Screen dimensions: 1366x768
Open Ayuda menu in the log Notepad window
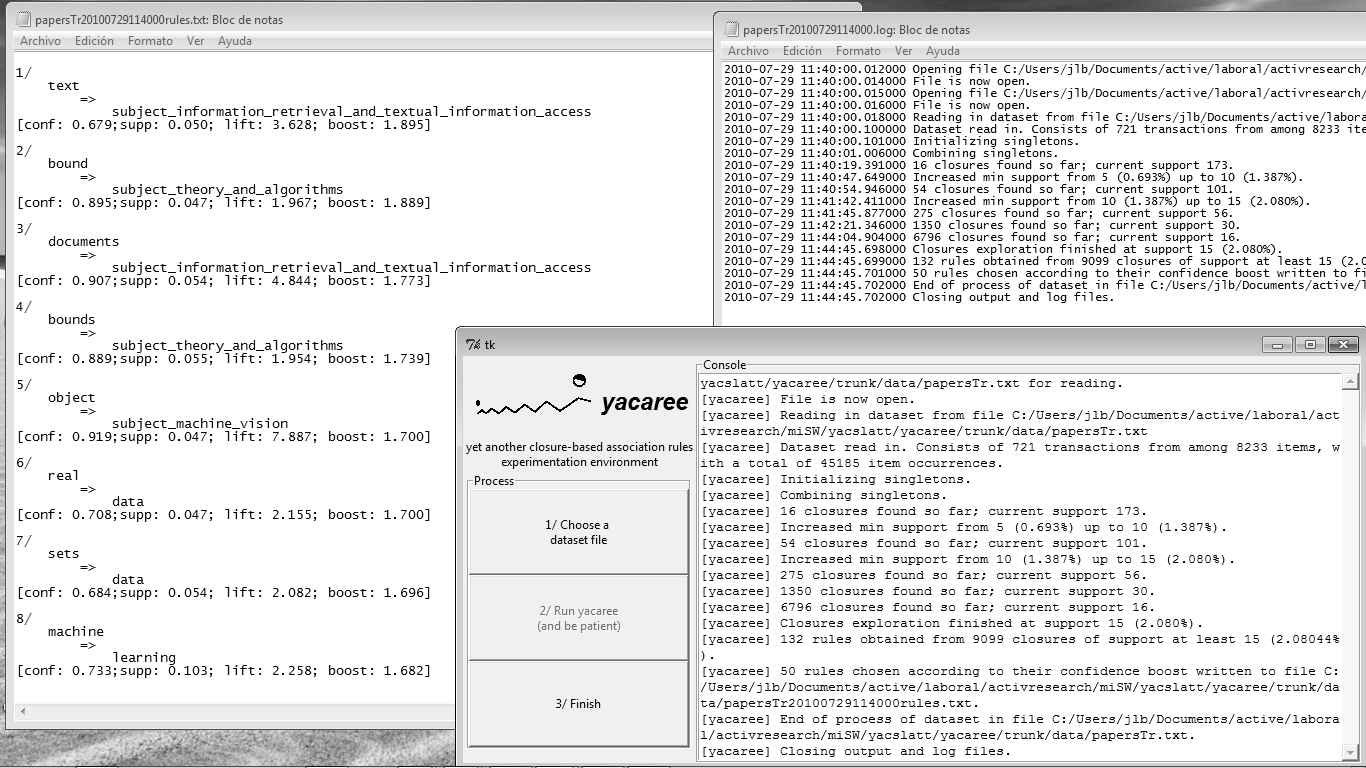942,51
